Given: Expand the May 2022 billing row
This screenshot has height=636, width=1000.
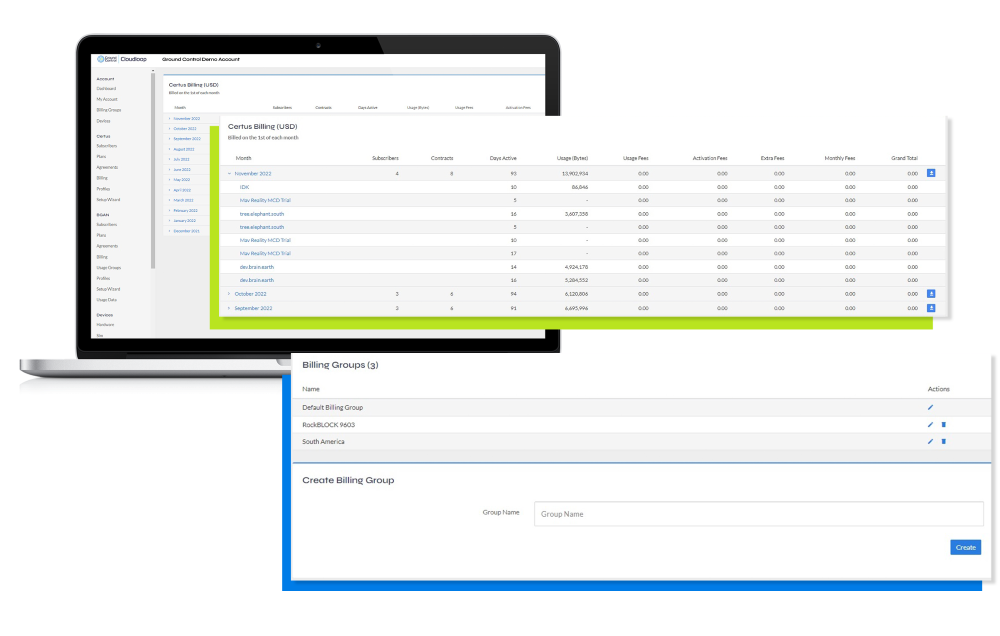Looking at the screenshot, I should (170, 180).
